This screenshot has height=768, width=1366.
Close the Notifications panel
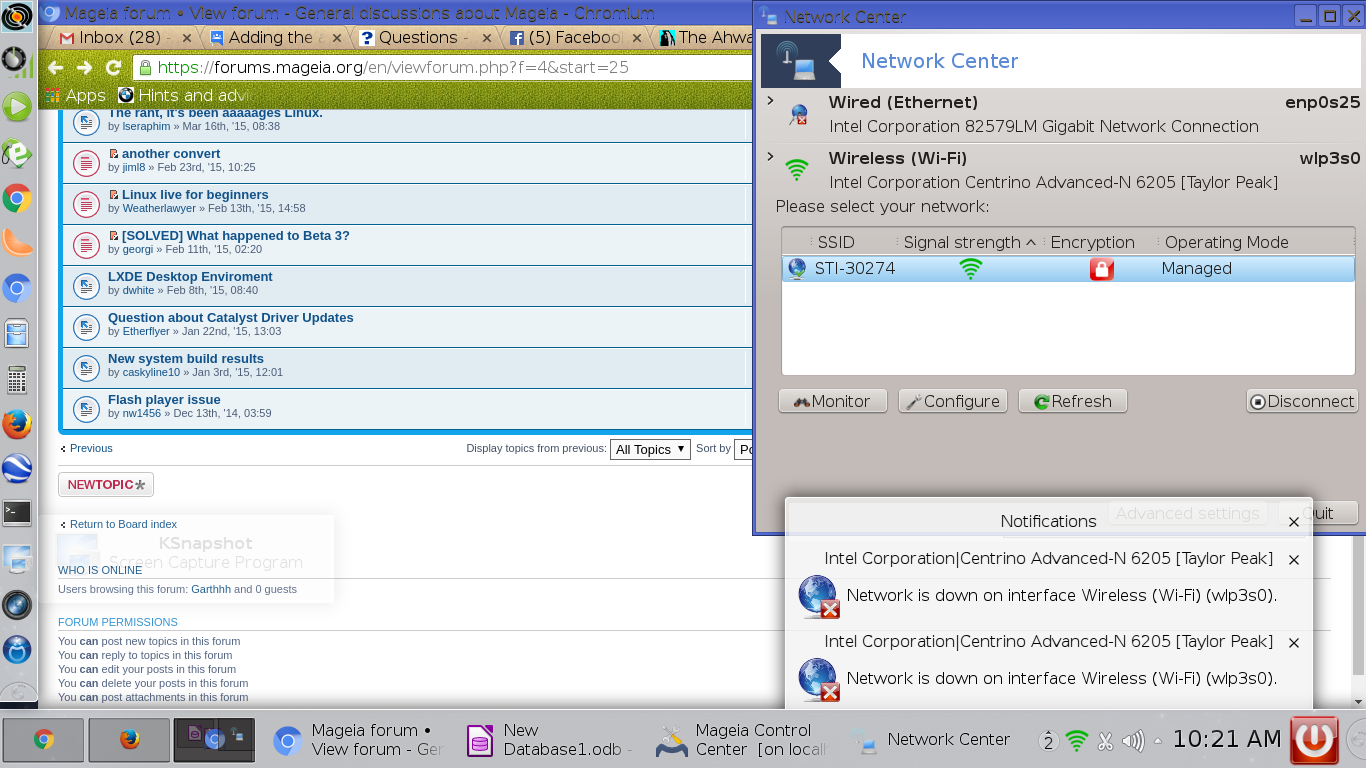click(1294, 521)
